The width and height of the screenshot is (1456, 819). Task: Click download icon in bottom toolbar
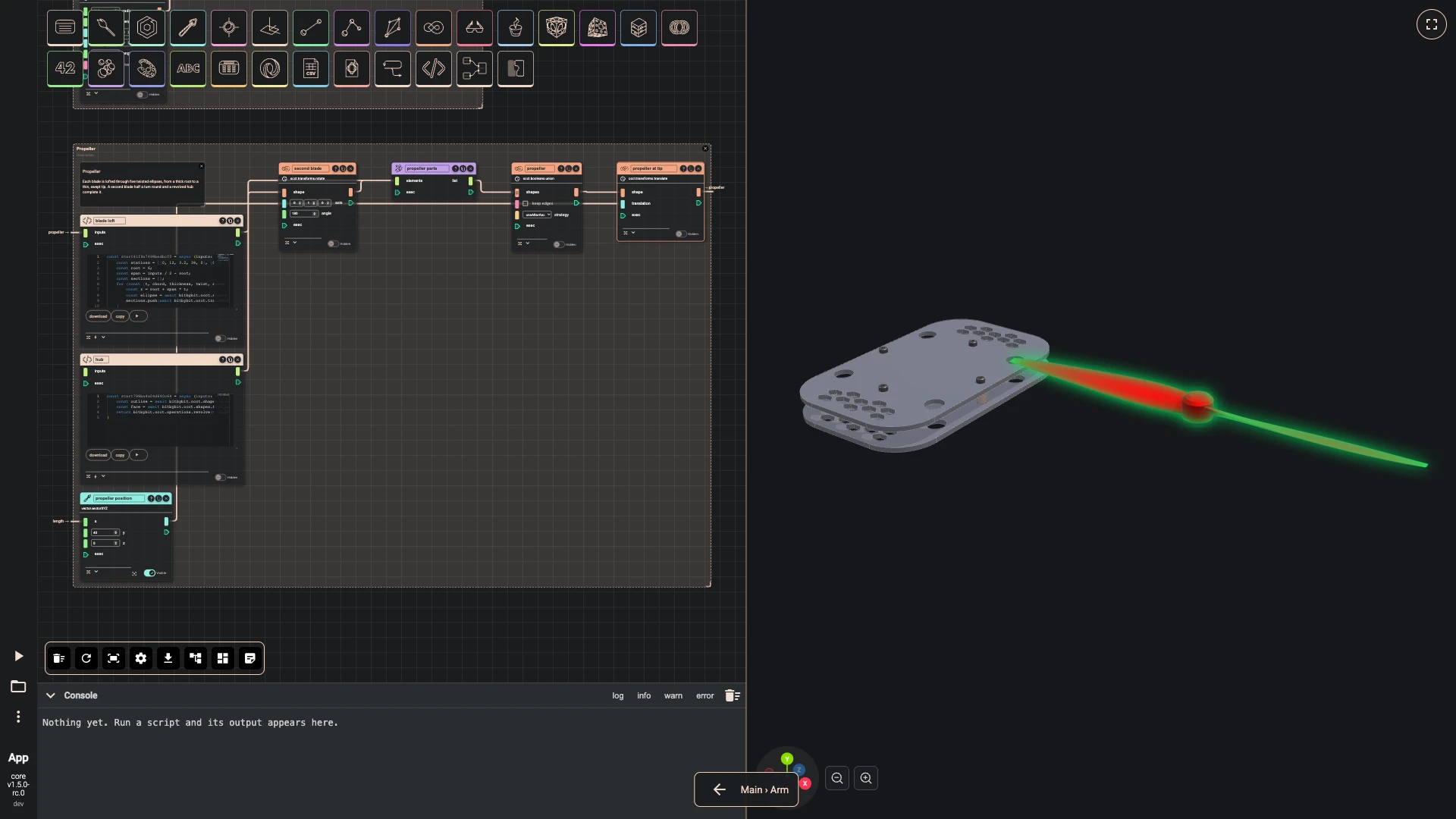click(x=168, y=658)
